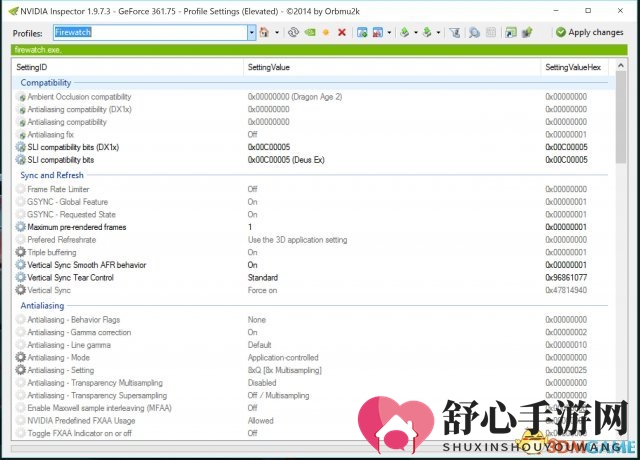Open the dropdown arrow next to Home icon

coord(277,32)
